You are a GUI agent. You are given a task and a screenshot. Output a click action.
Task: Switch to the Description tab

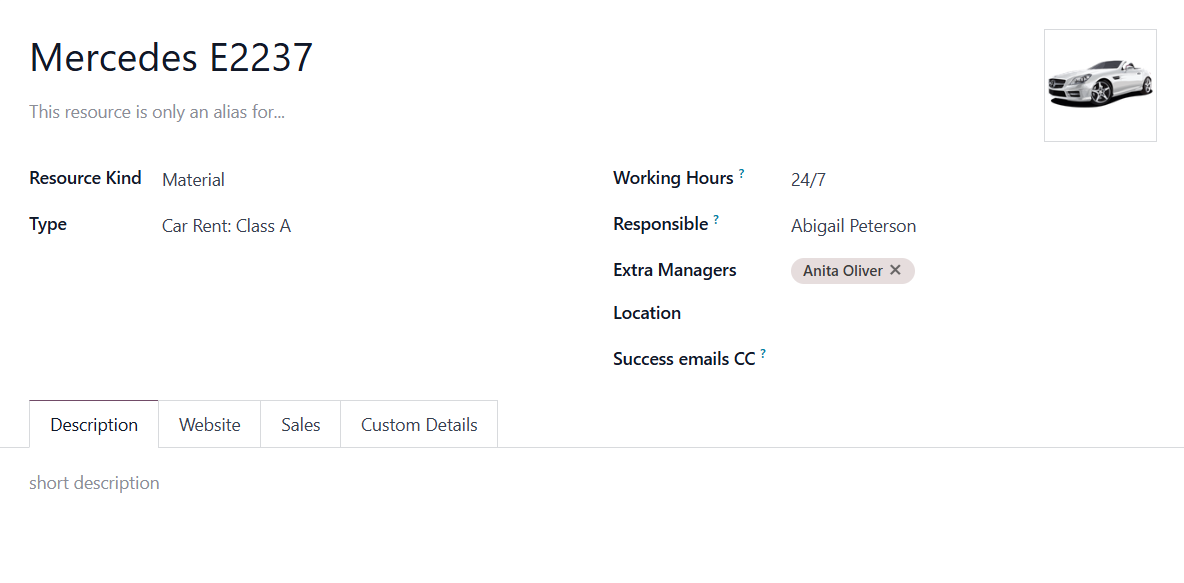[94, 424]
